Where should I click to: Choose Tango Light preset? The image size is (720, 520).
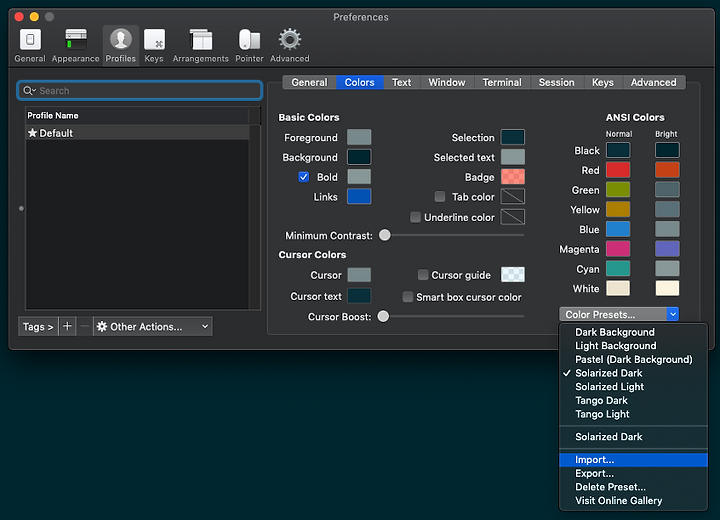pyautogui.click(x=633, y=414)
